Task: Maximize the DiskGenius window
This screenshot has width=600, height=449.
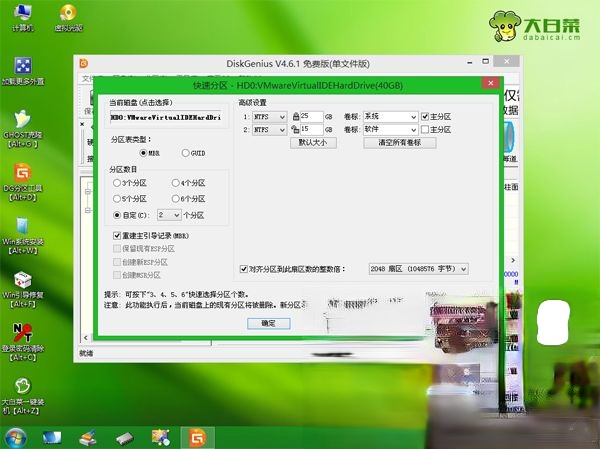Action: (x=486, y=62)
